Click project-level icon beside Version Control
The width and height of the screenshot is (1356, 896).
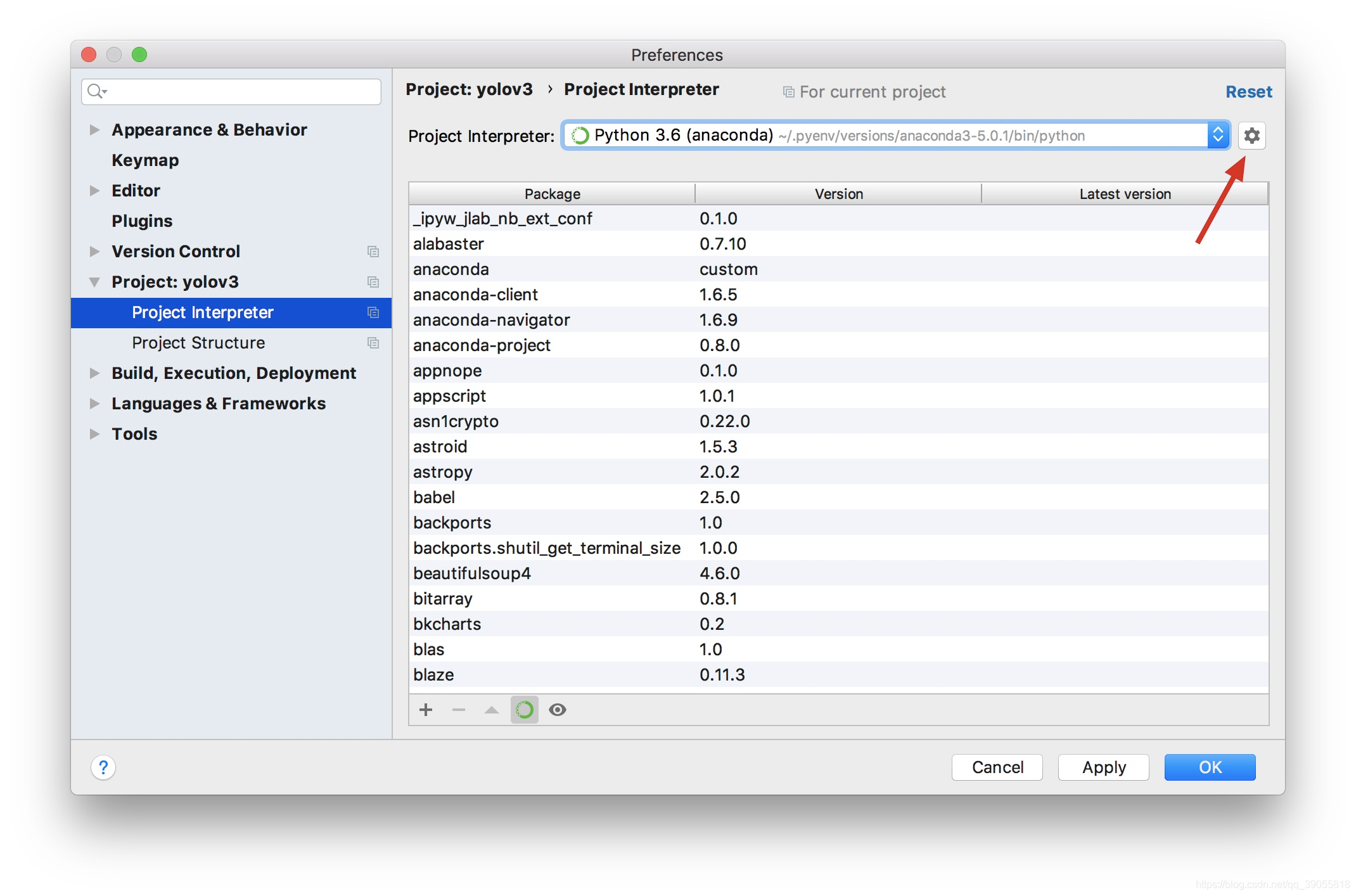pos(373,252)
